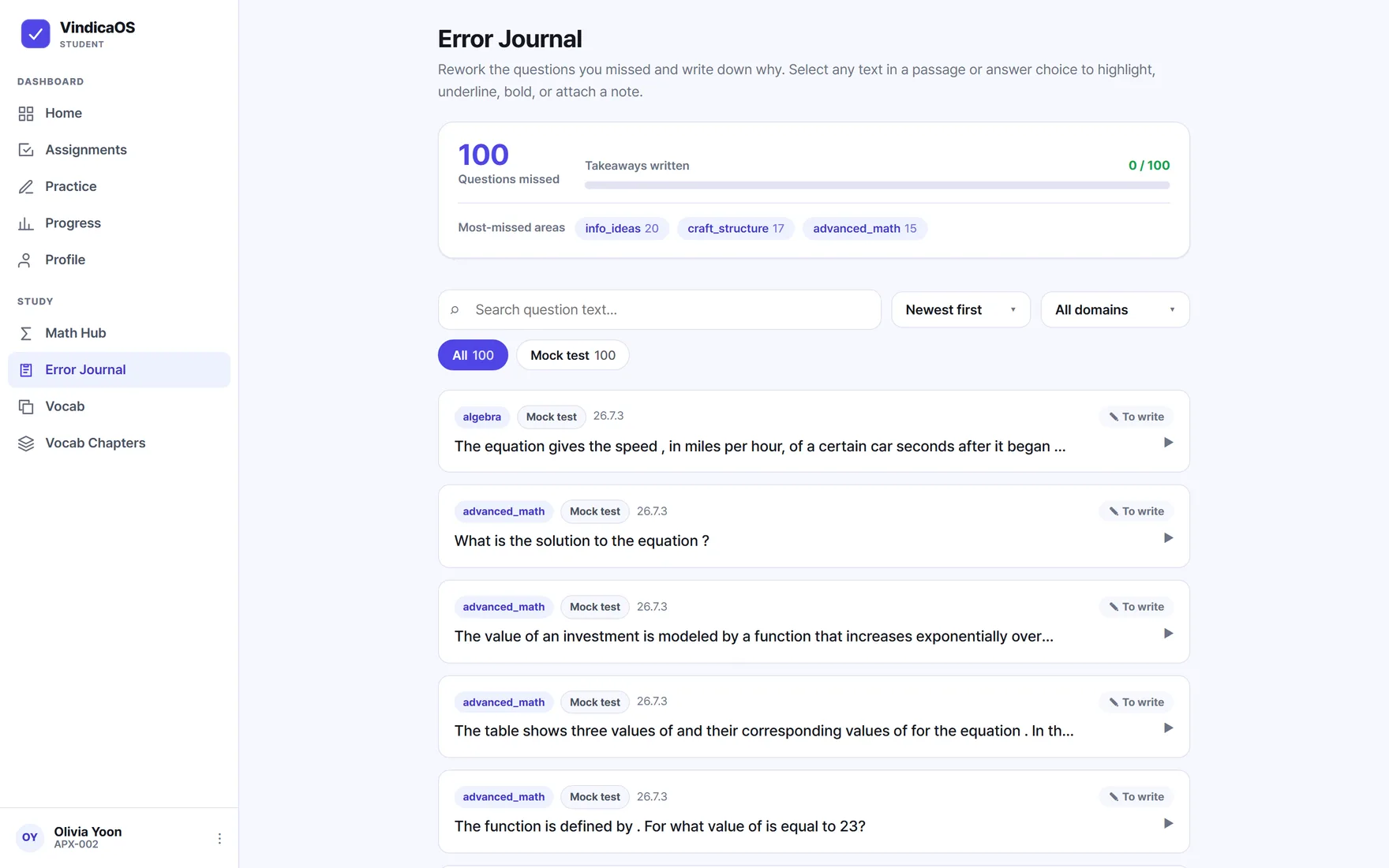Click To write on 'solution to the equation'
Image resolution: width=1389 pixels, height=868 pixels.
tap(1136, 511)
